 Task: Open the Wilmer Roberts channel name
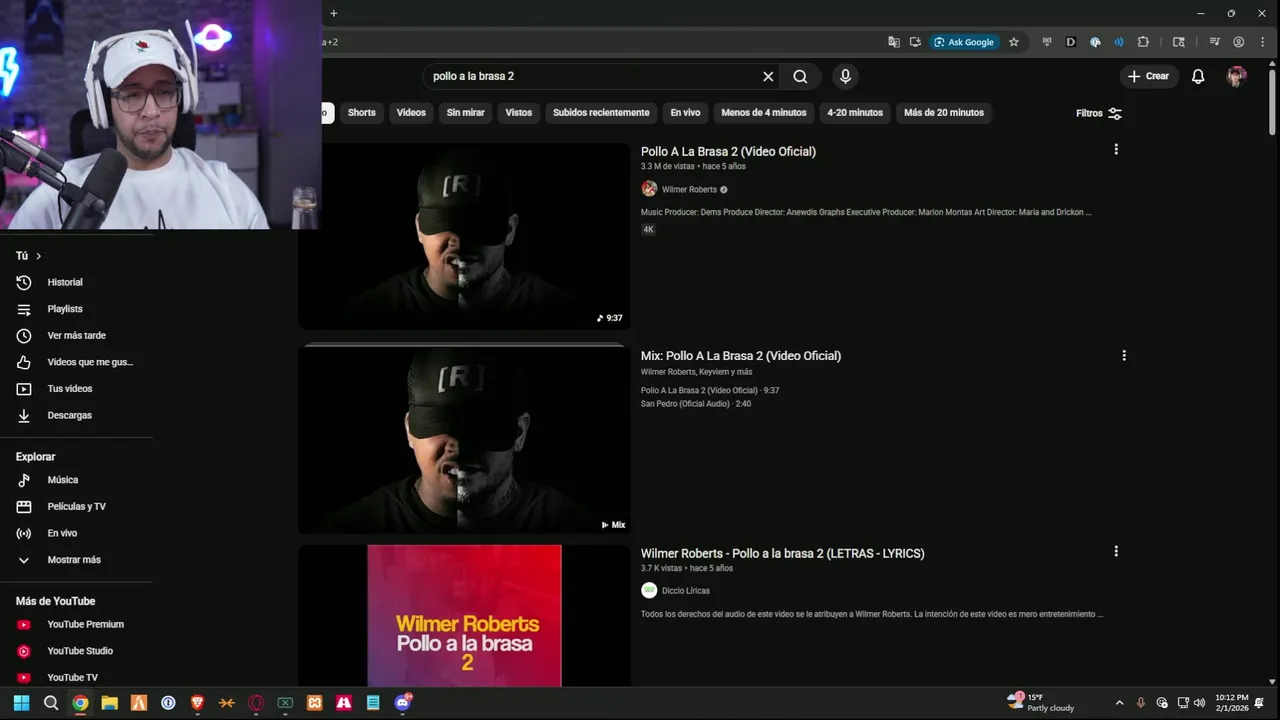pyautogui.click(x=689, y=189)
